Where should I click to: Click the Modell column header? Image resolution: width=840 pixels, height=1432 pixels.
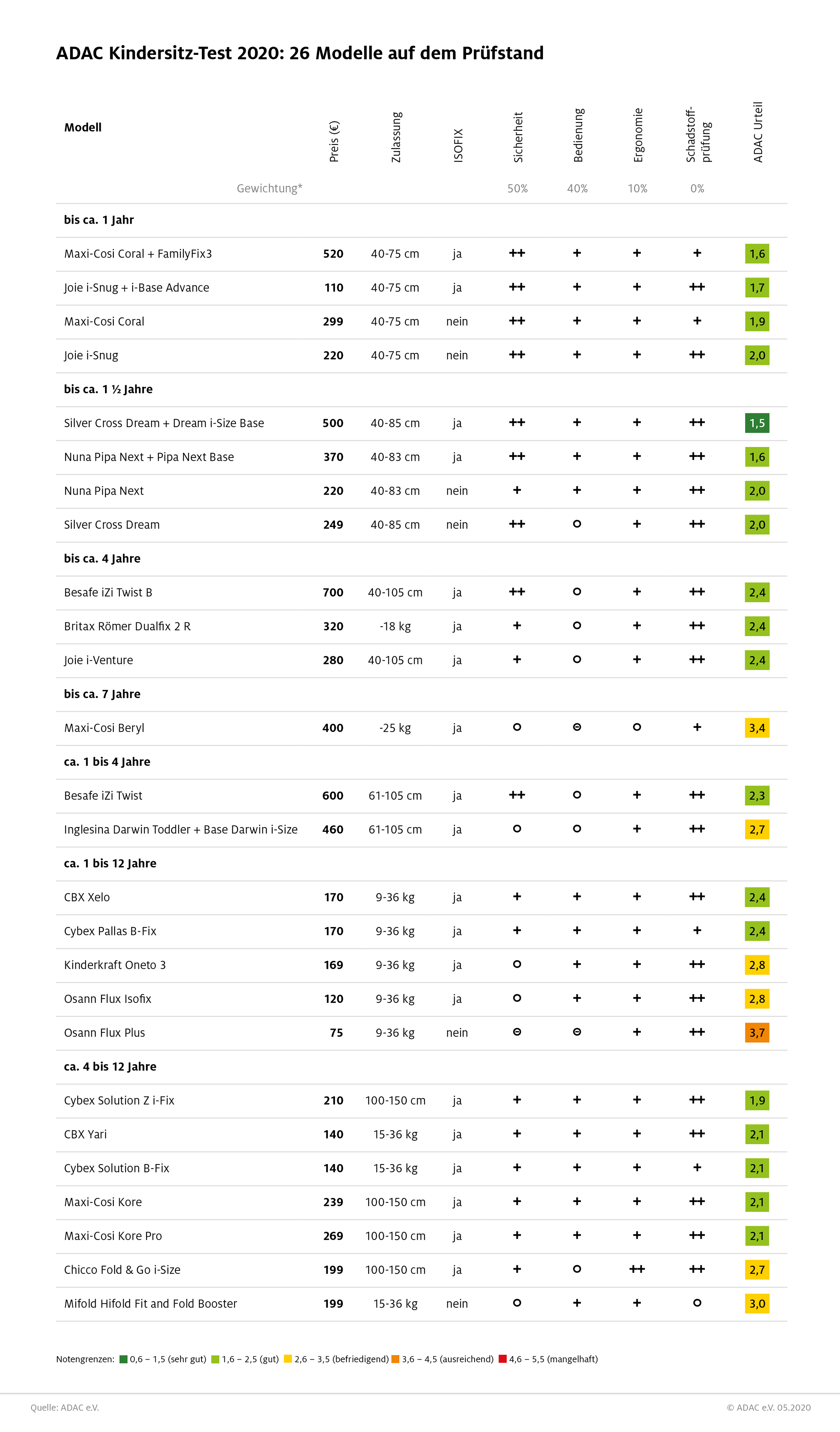point(83,127)
